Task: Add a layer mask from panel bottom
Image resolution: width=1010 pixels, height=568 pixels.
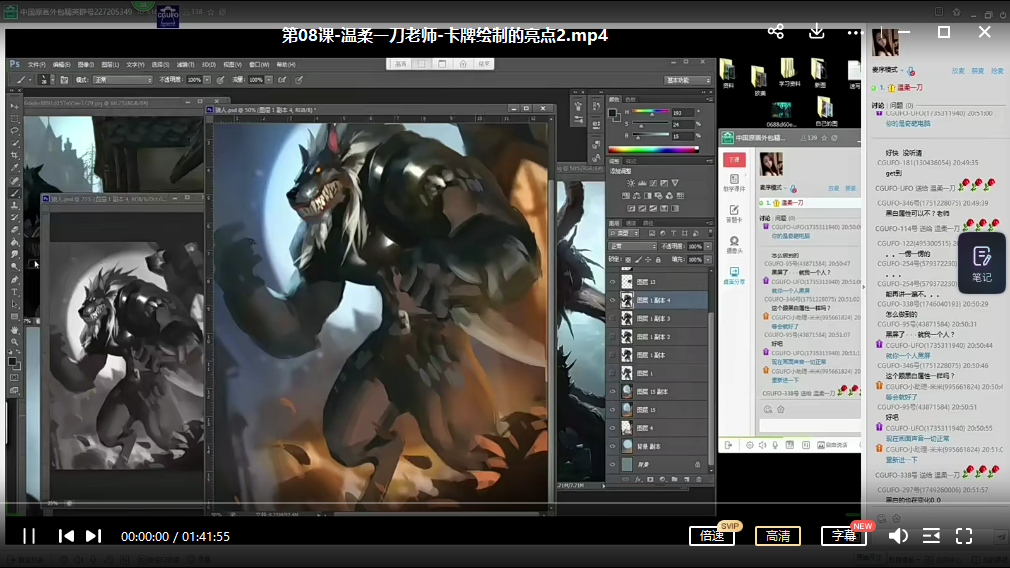Action: coord(650,480)
